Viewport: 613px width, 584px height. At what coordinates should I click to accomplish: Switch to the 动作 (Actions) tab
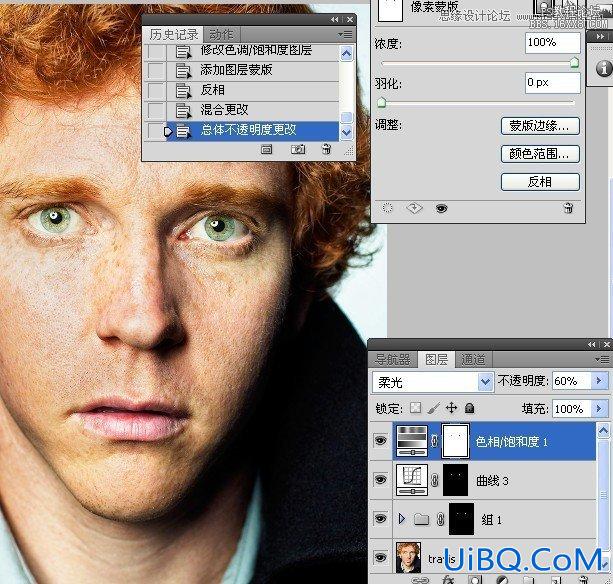[222, 34]
